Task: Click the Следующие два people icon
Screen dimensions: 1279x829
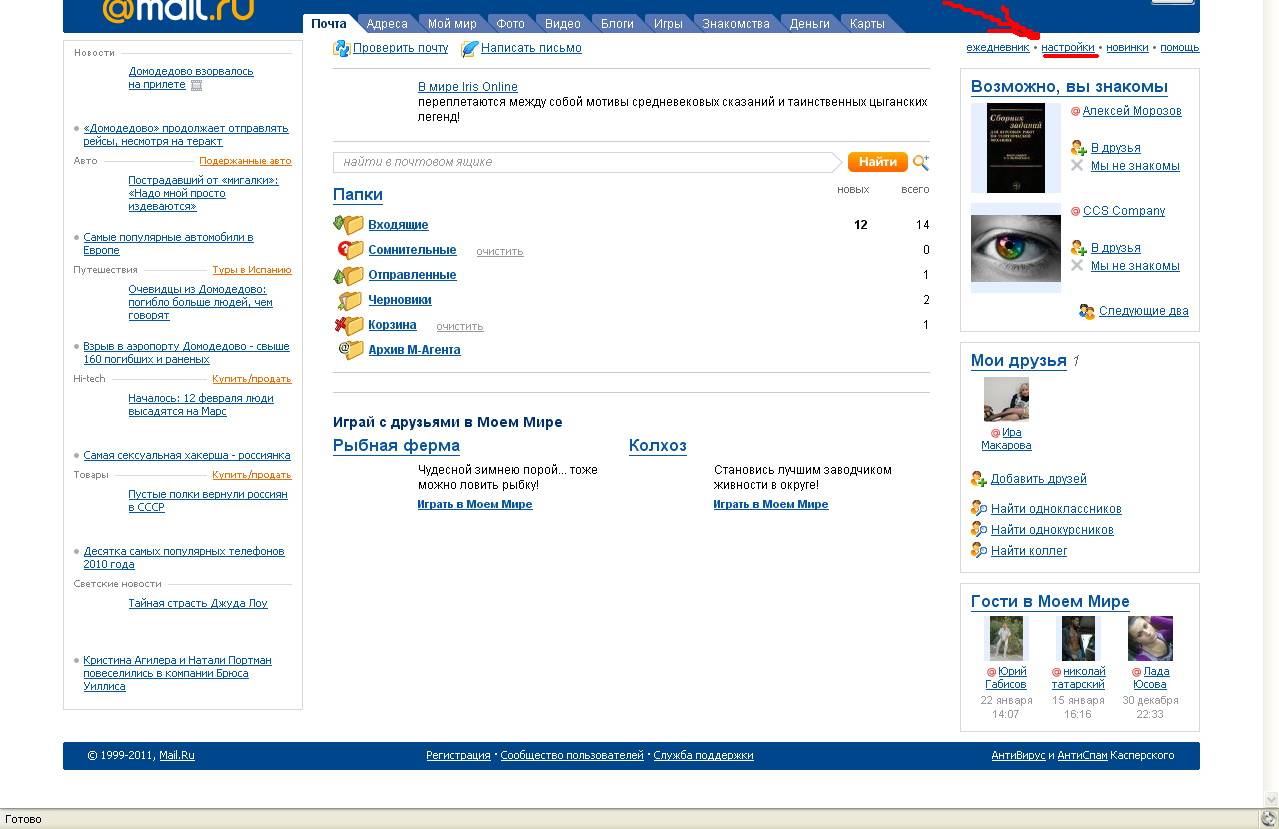Action: point(1087,312)
